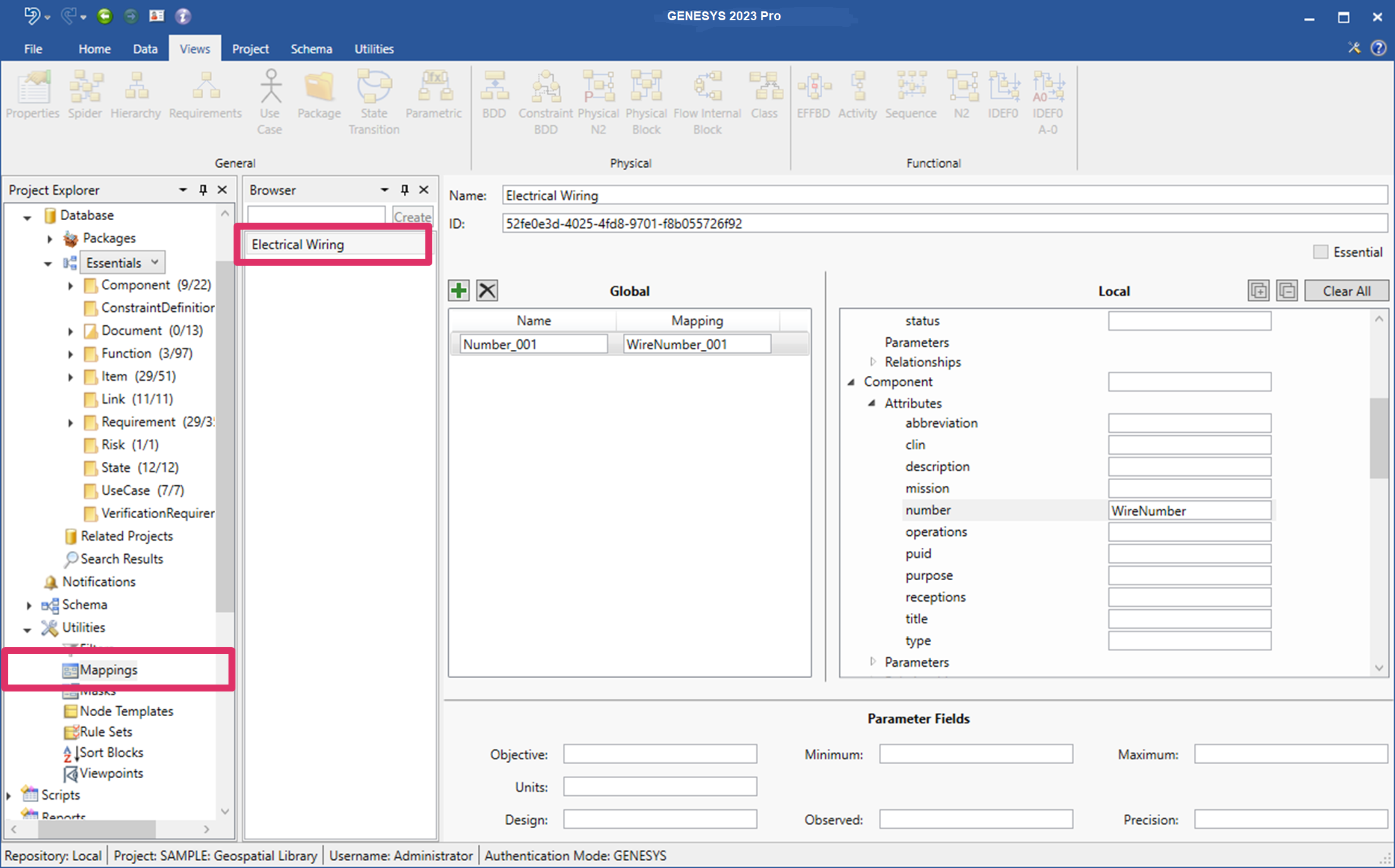Open the help question mark icon

tap(1379, 48)
